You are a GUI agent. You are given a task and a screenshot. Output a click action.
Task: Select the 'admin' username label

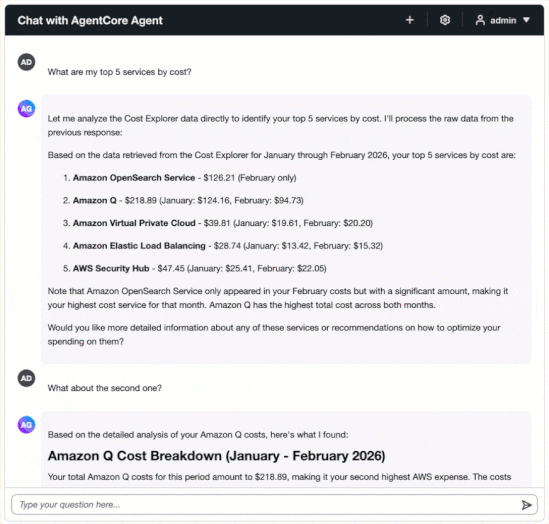click(503, 21)
